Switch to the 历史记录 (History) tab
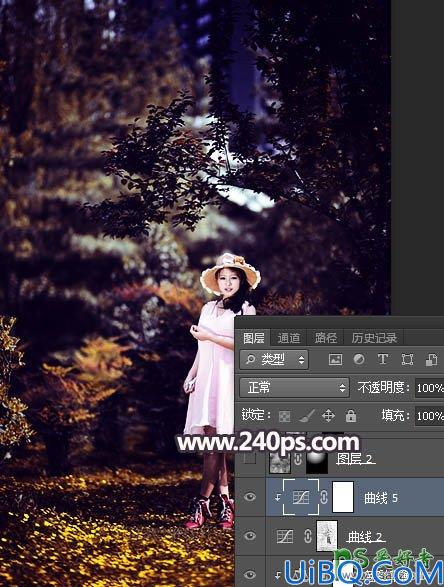Screen dimensions: 444x587 [374, 338]
